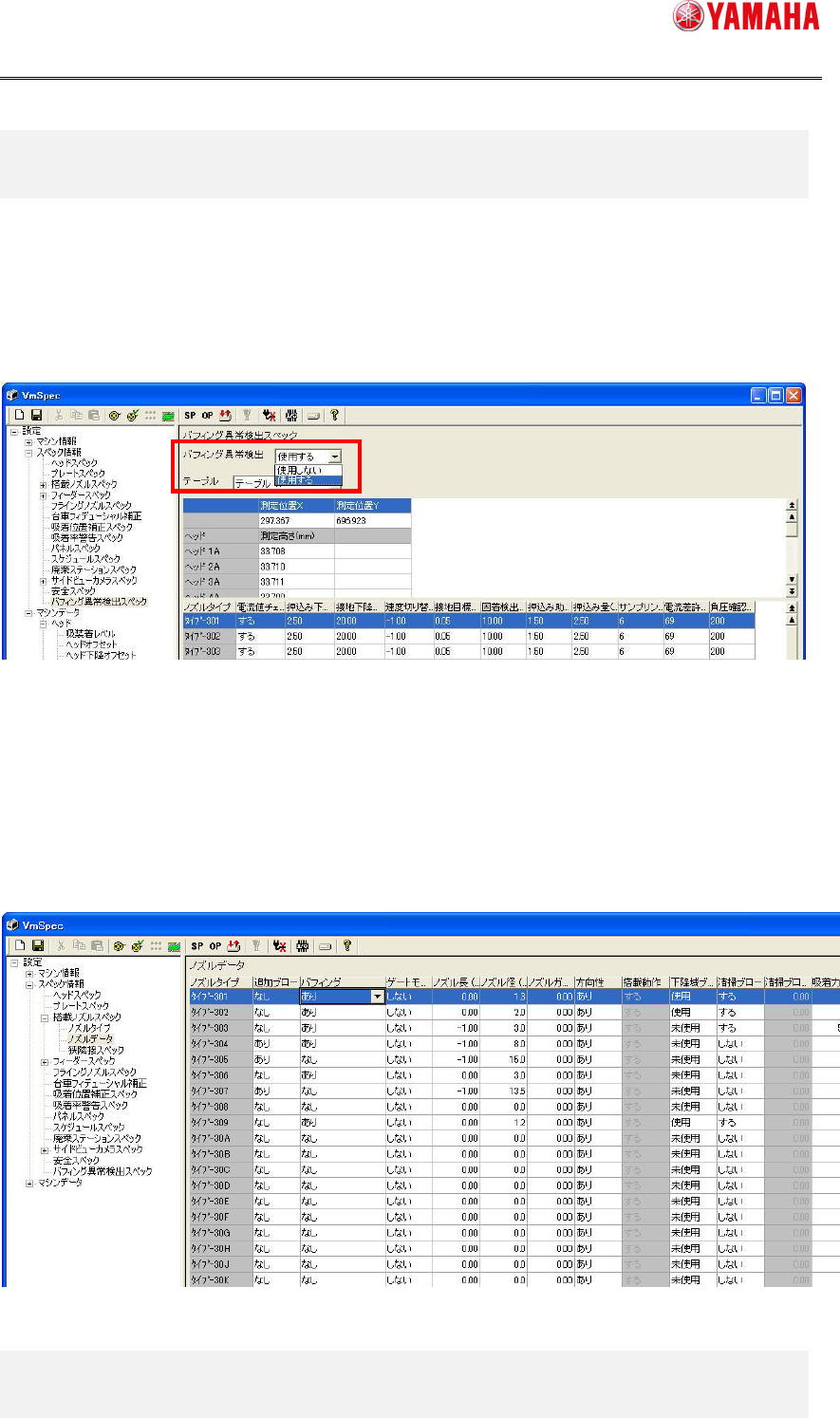Click Save floppy icon in バフィング異常検出スペック window
The height and width of the screenshot is (1418, 840).
(37, 416)
